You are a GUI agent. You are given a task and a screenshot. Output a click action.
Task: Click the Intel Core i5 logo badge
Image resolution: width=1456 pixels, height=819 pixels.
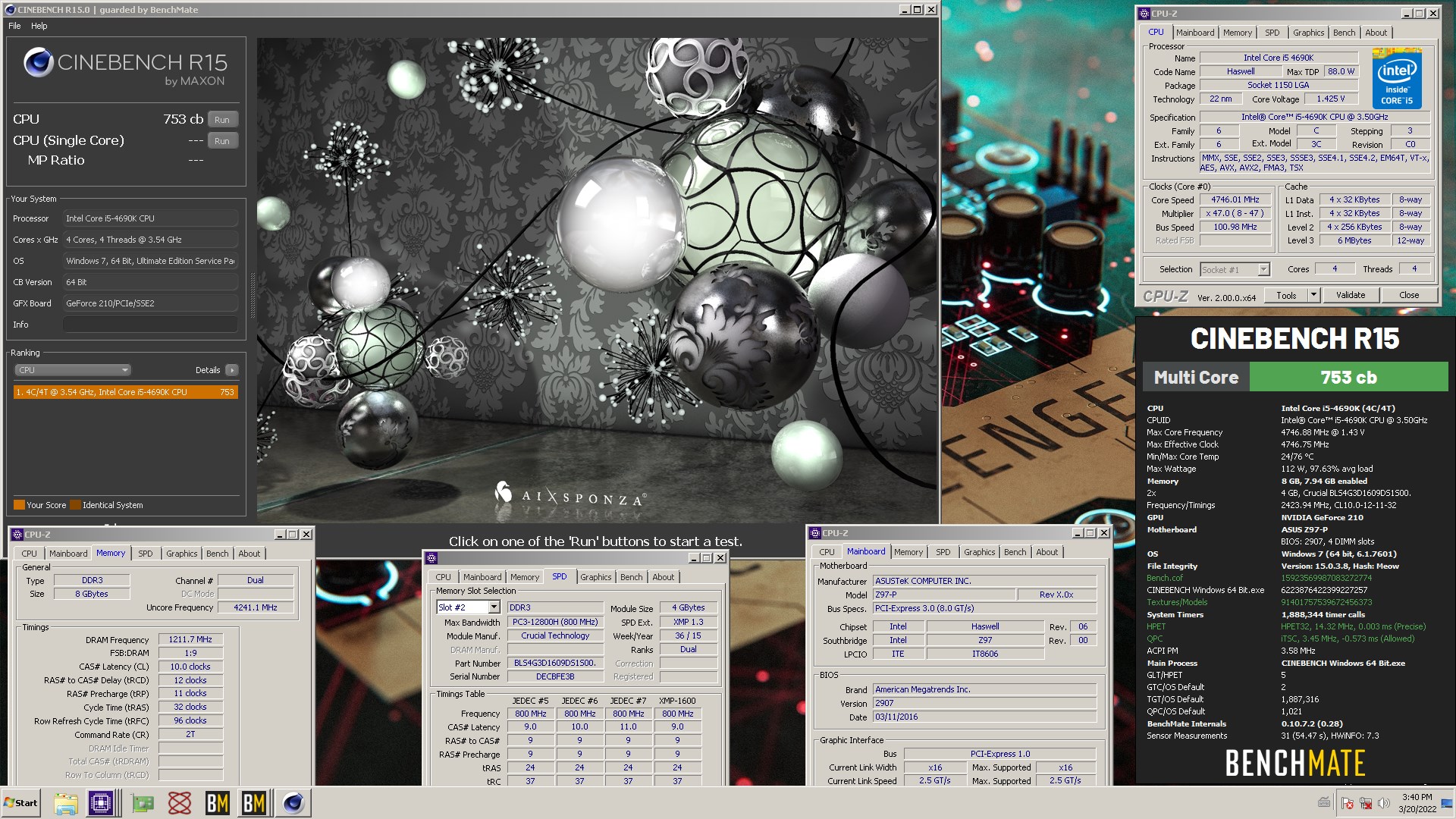[1397, 78]
